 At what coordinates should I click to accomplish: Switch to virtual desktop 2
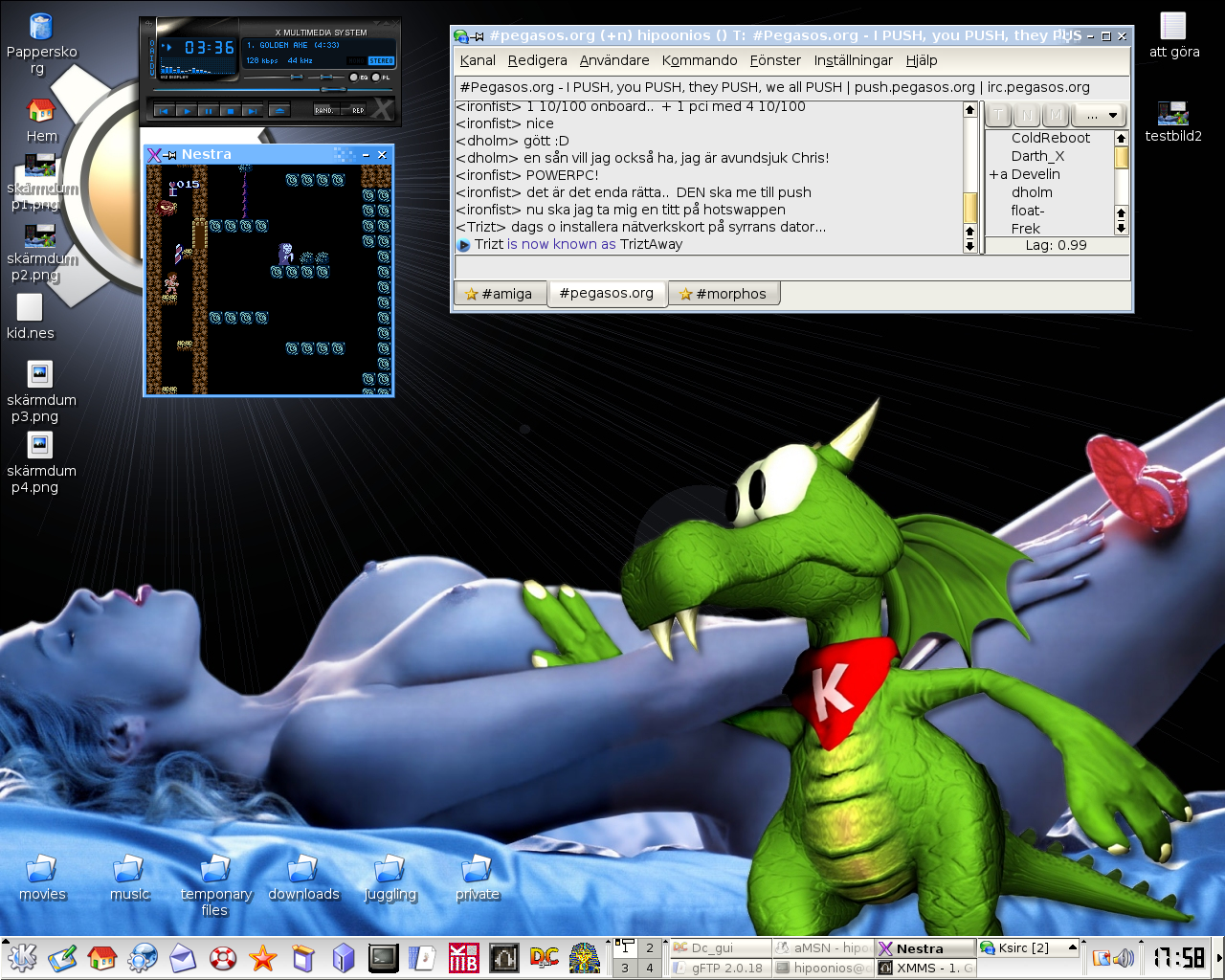coord(649,947)
